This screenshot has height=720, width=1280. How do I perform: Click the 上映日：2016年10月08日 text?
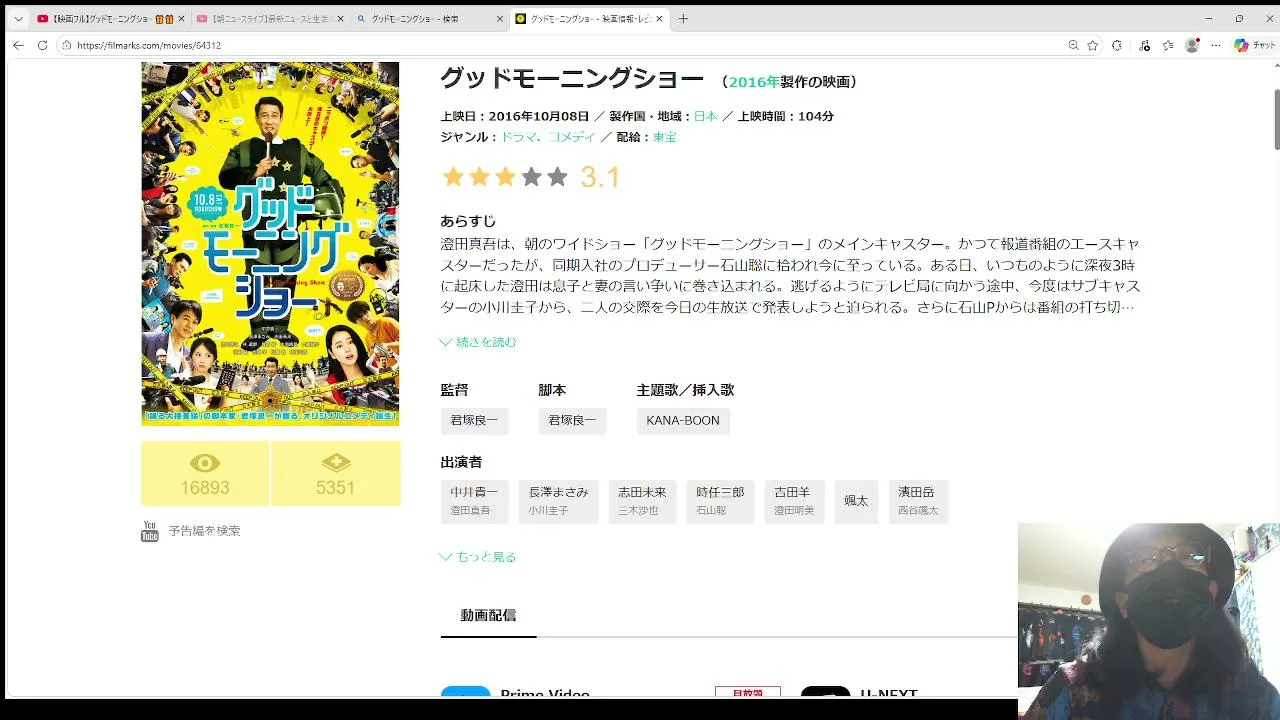click(x=515, y=116)
